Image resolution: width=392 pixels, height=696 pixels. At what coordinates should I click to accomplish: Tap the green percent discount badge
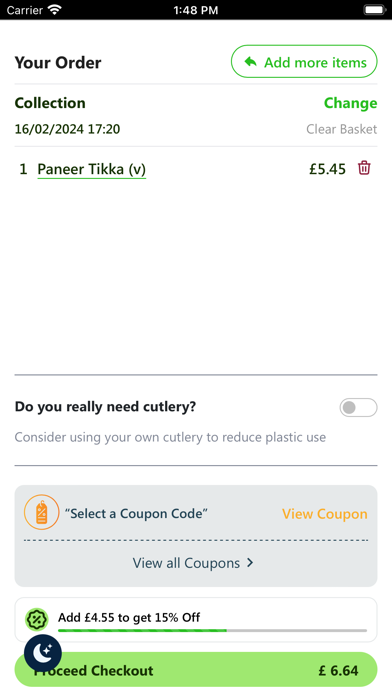(37, 619)
